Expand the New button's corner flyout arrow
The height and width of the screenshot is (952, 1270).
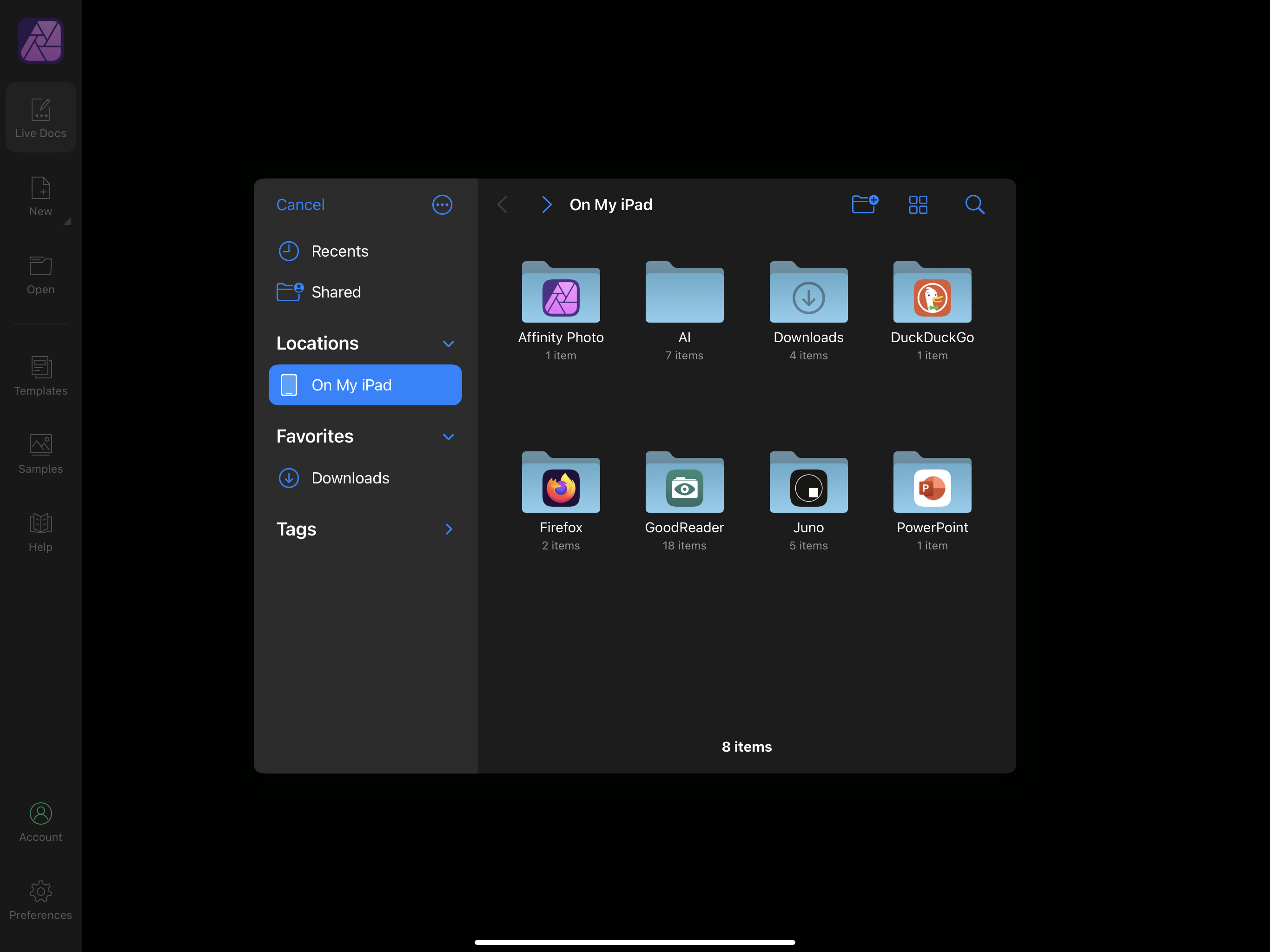pos(67,221)
